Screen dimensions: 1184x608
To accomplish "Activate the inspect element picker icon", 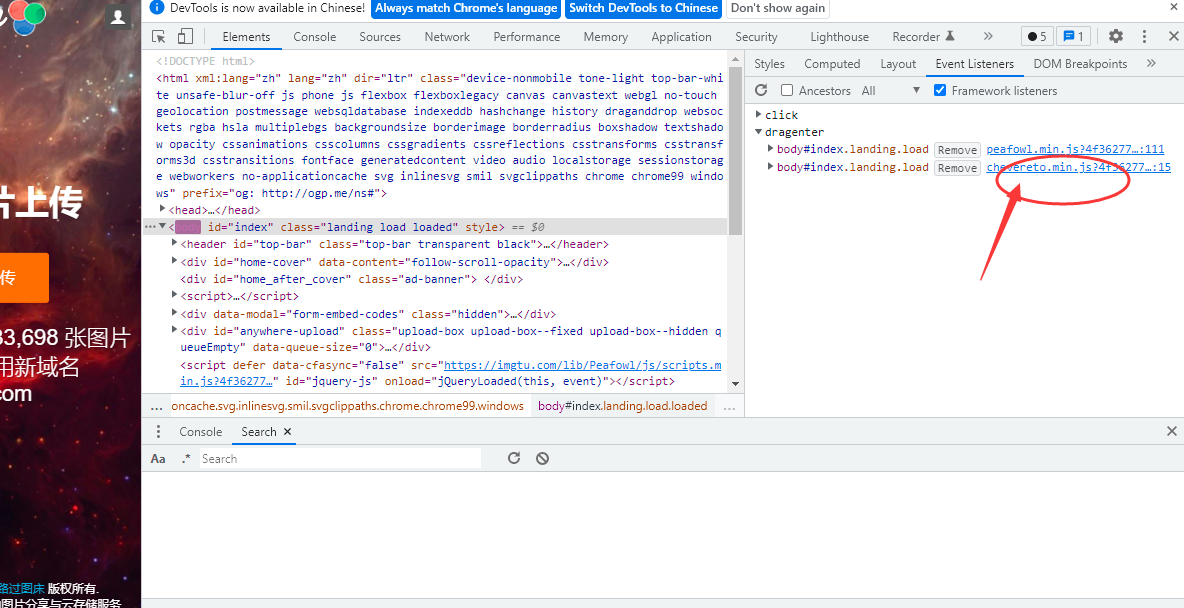I will tap(159, 36).
